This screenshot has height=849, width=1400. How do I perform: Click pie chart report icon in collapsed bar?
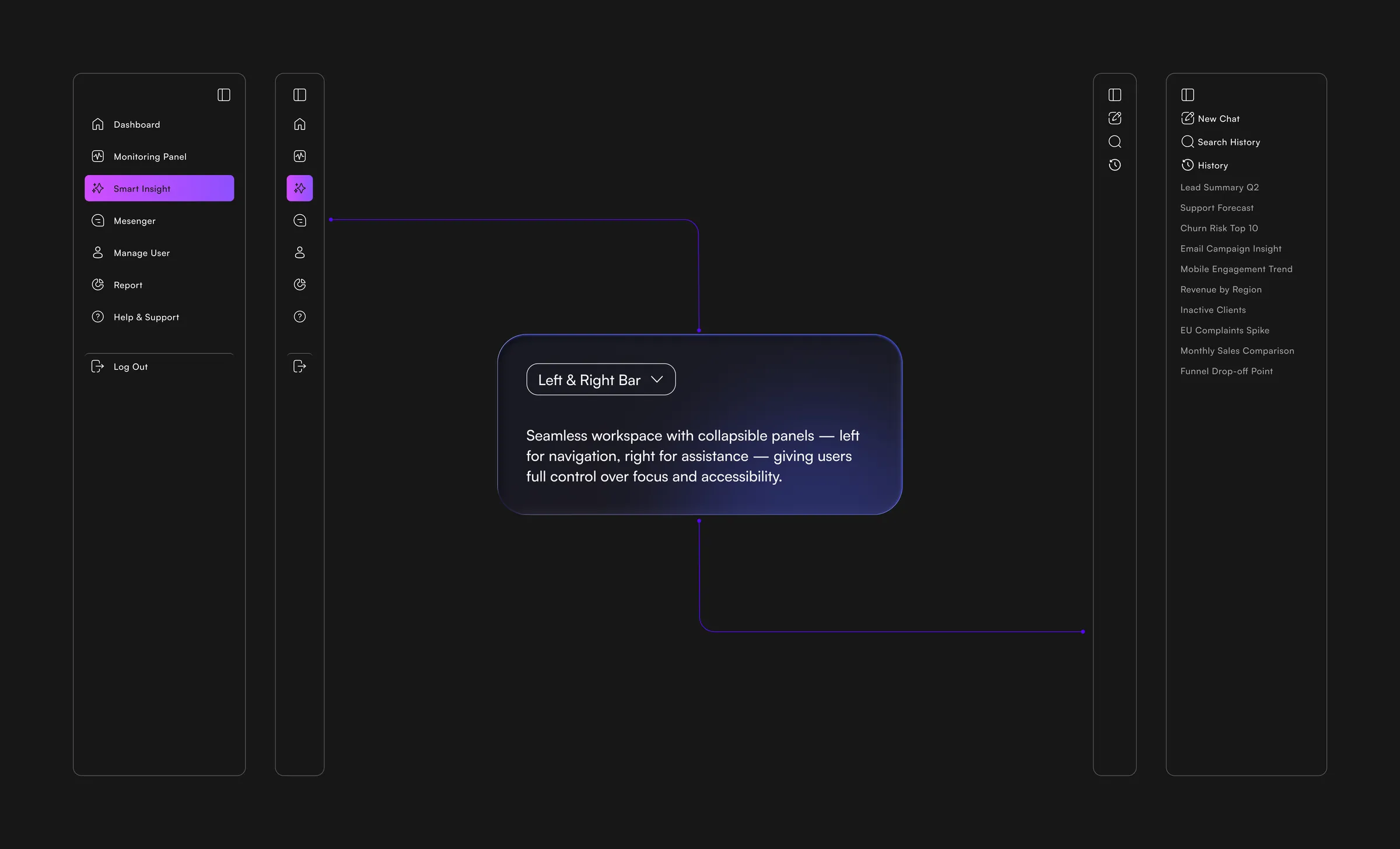(x=300, y=285)
